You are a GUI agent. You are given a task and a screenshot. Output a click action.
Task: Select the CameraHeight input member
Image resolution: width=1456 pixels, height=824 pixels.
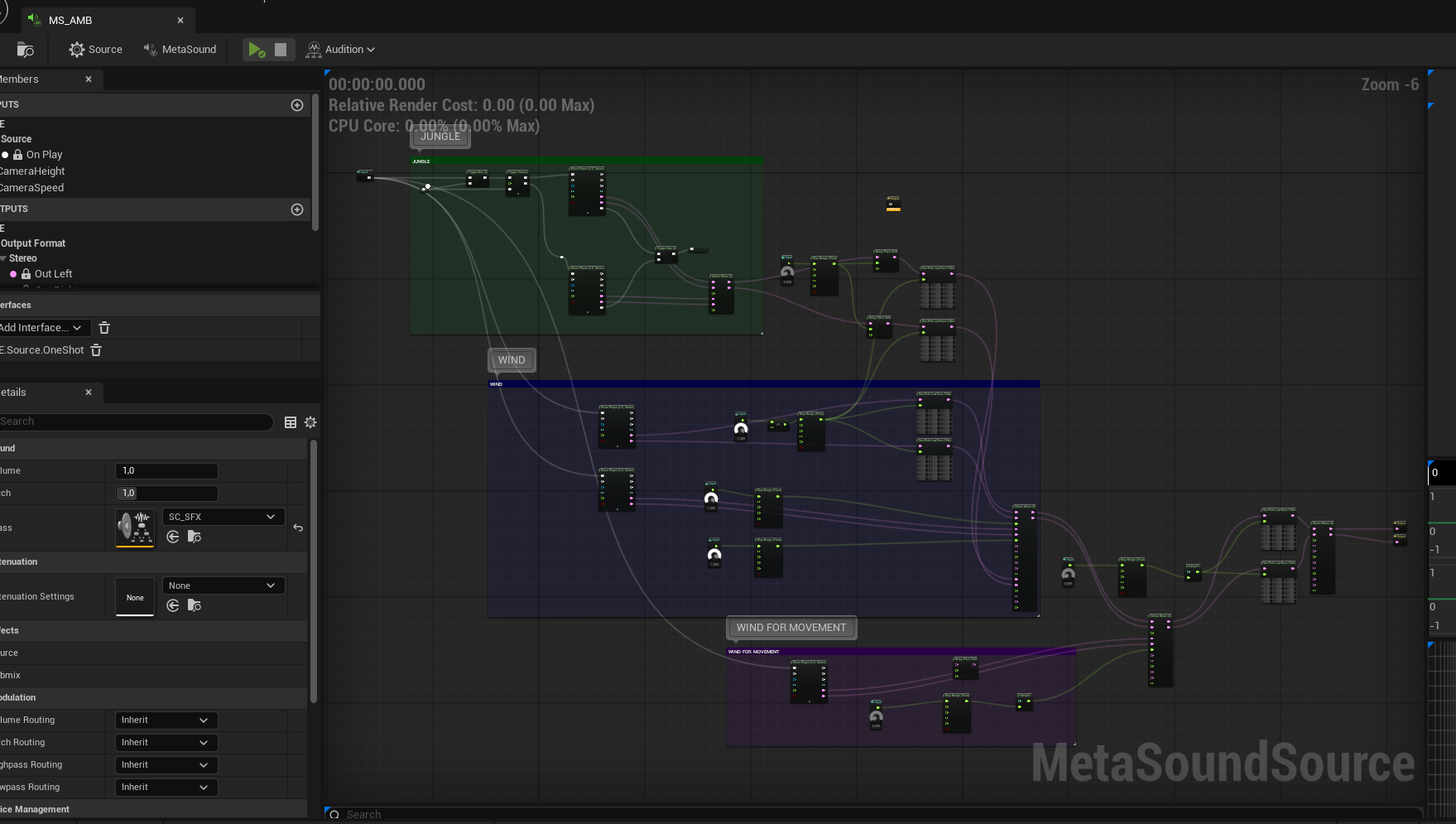pos(32,171)
